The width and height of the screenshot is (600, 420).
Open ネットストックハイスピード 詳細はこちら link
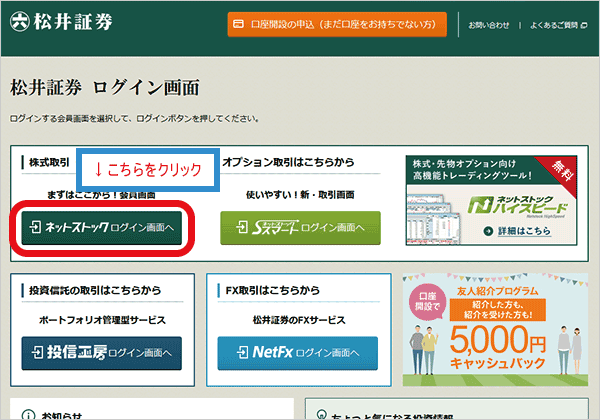(524, 231)
